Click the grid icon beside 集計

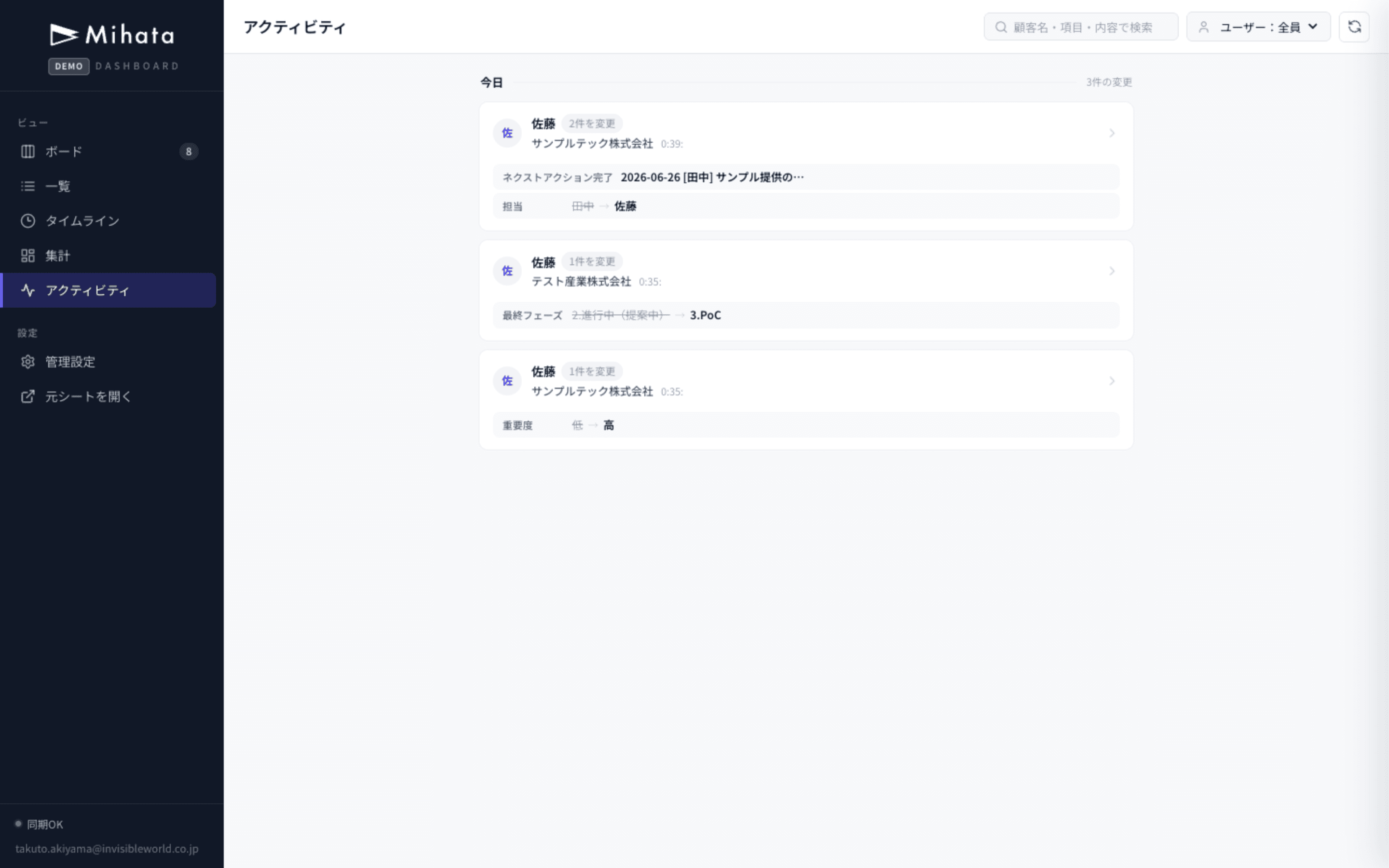(27, 256)
